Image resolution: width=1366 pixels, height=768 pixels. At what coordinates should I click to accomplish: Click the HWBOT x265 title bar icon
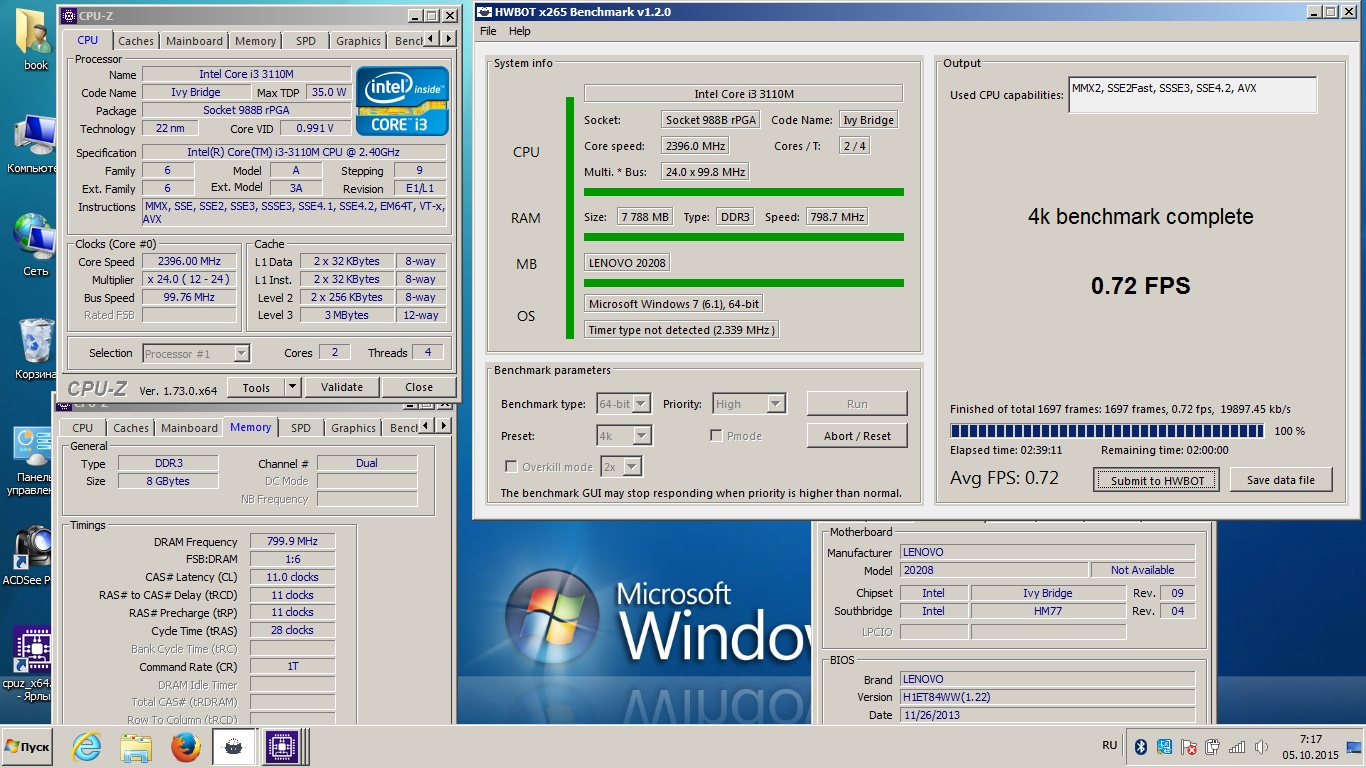pyautogui.click(x=485, y=12)
